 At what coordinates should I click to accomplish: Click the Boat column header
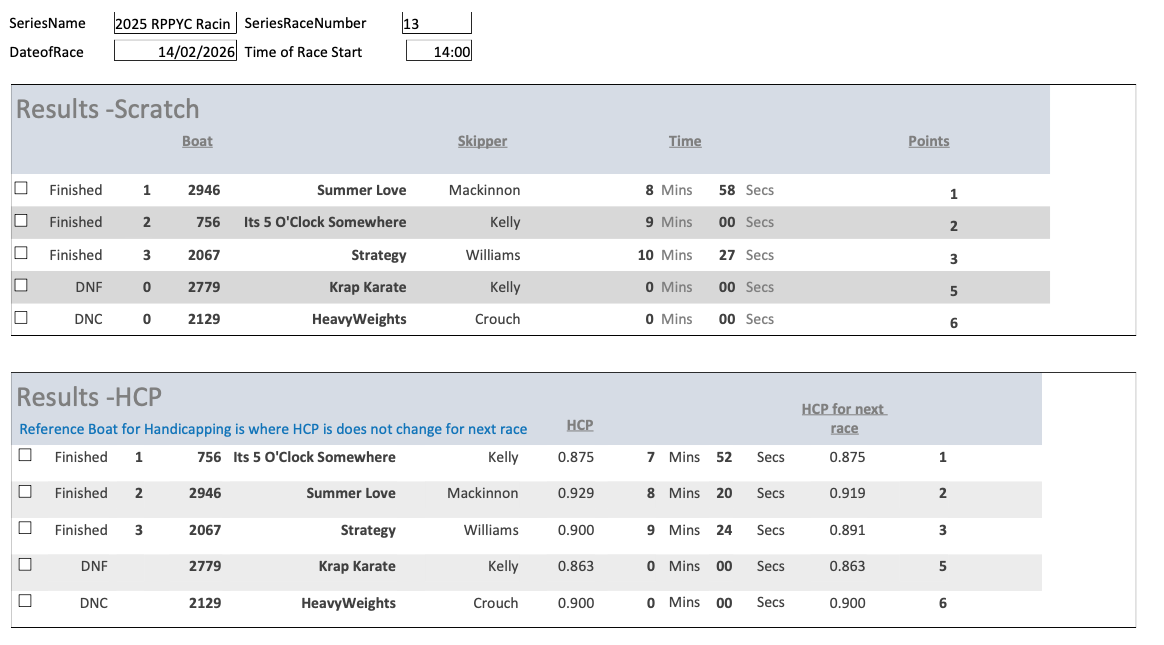[197, 141]
